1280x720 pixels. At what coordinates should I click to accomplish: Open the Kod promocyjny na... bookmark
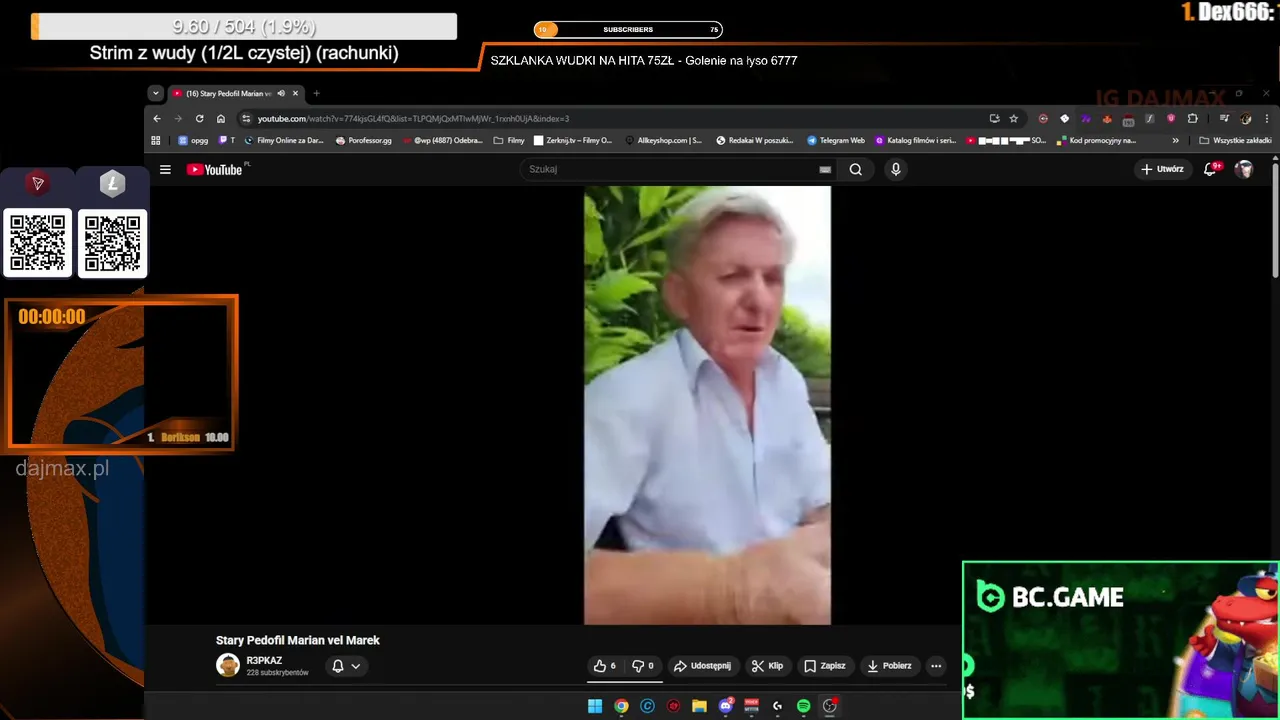click(x=1096, y=141)
